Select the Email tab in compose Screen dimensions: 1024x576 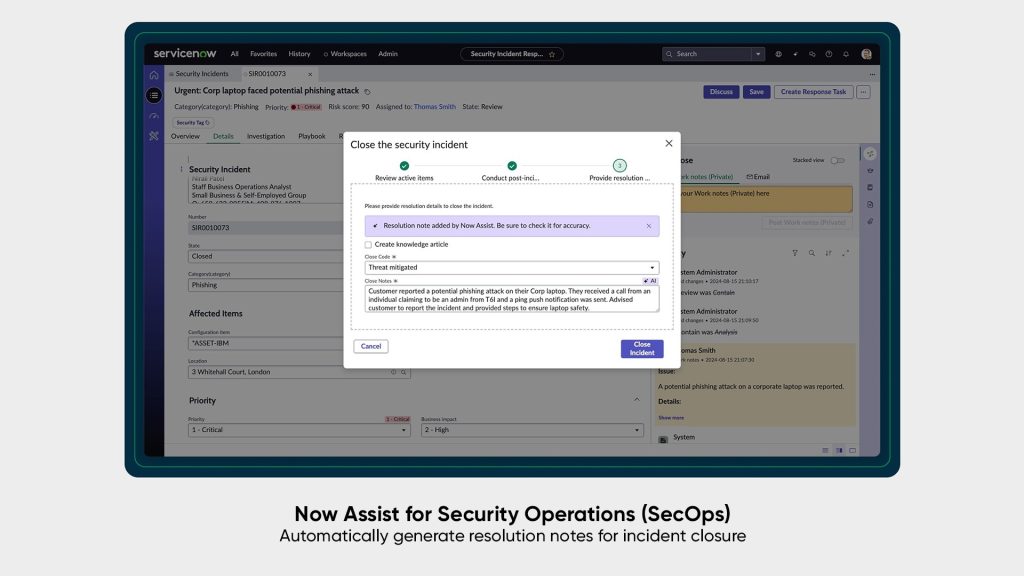[x=758, y=177]
